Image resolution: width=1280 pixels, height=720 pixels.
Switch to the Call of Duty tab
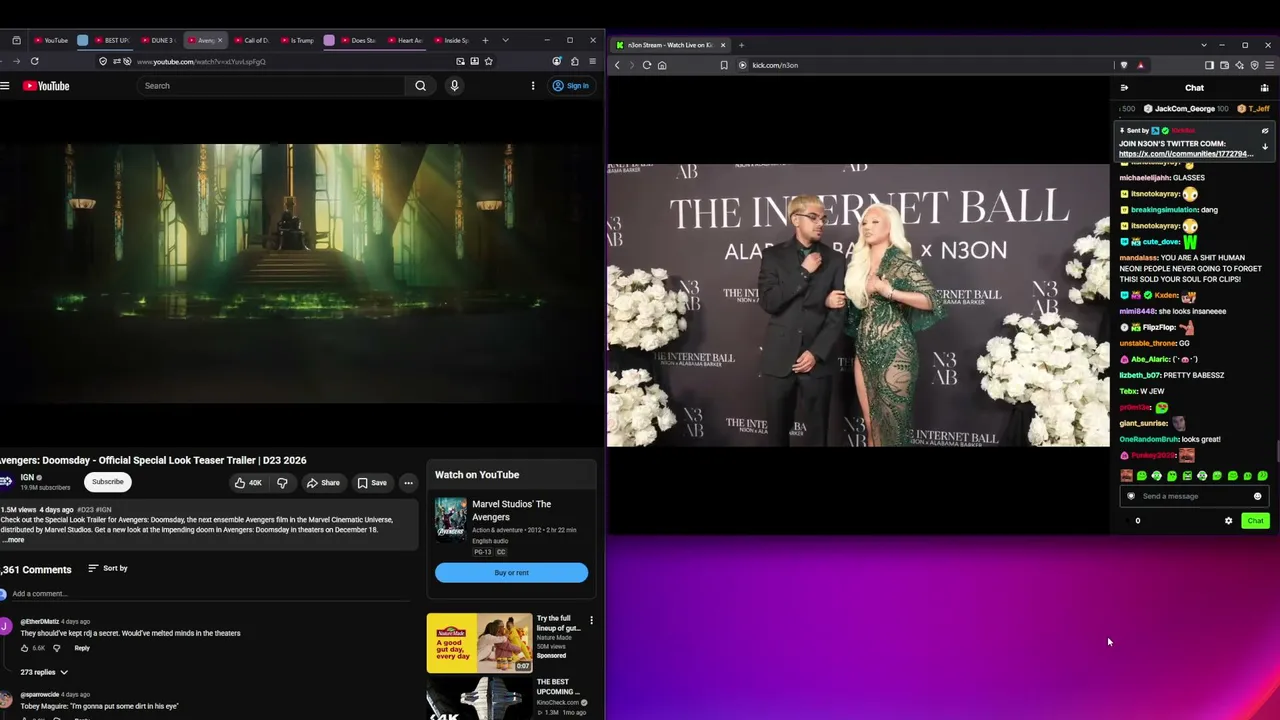click(x=253, y=40)
